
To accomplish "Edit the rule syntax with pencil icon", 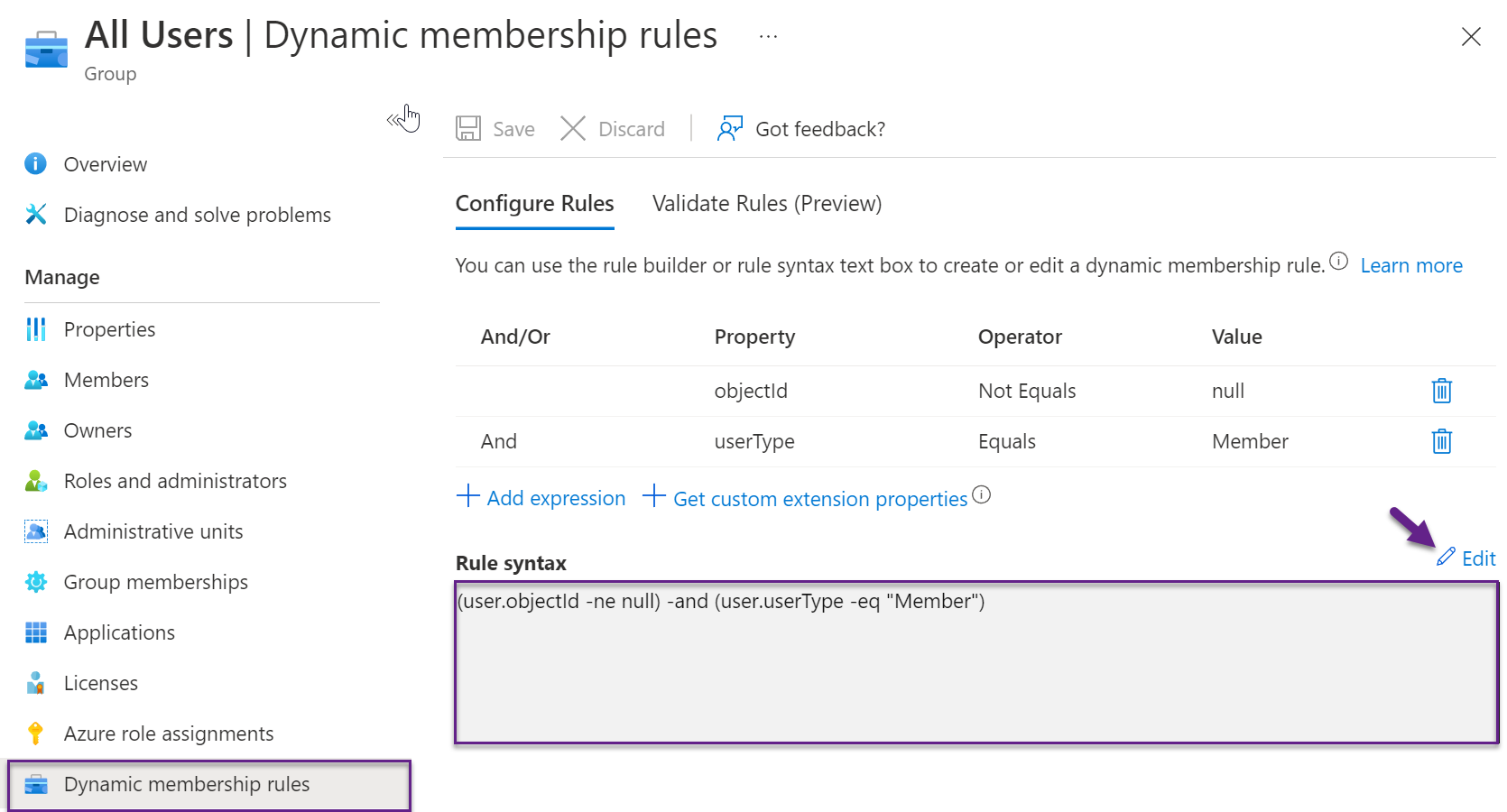I will (1465, 558).
